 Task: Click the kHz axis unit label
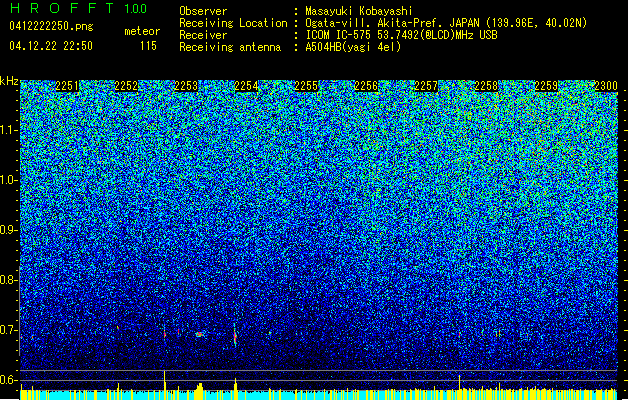[9, 81]
